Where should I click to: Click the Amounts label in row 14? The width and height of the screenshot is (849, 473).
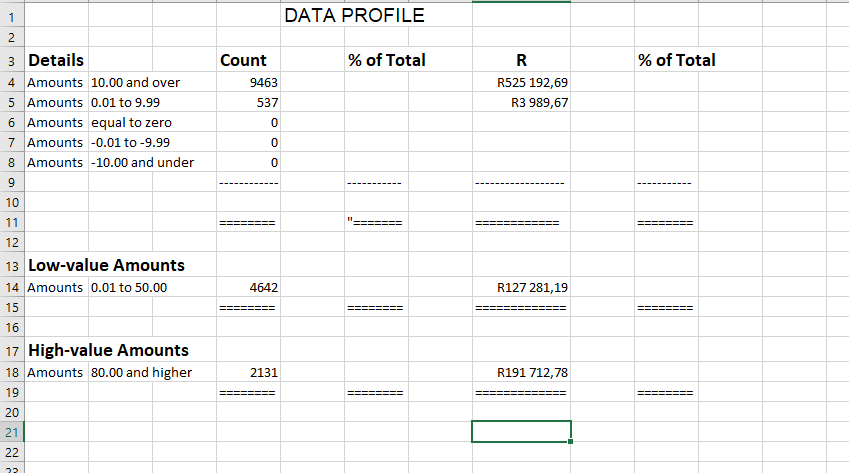[x=55, y=287]
